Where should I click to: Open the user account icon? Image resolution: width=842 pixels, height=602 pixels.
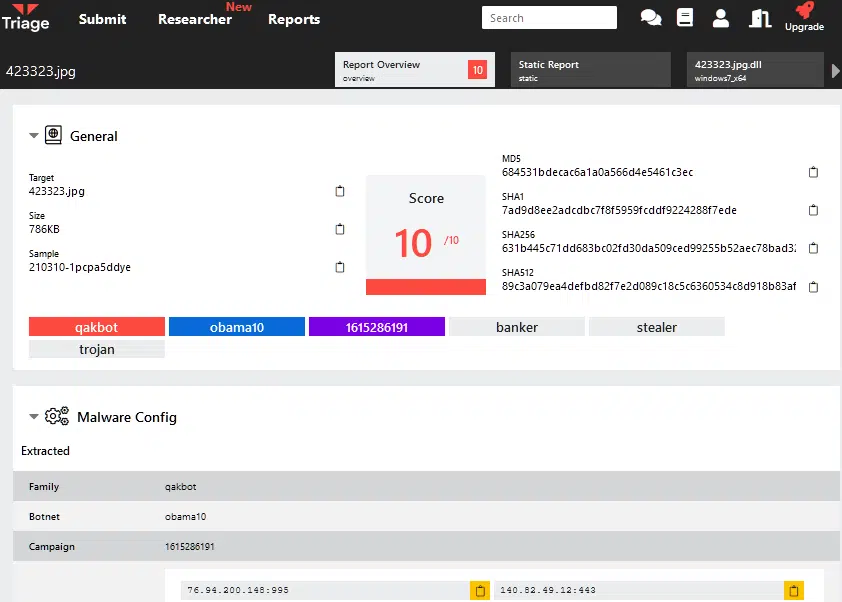click(721, 17)
